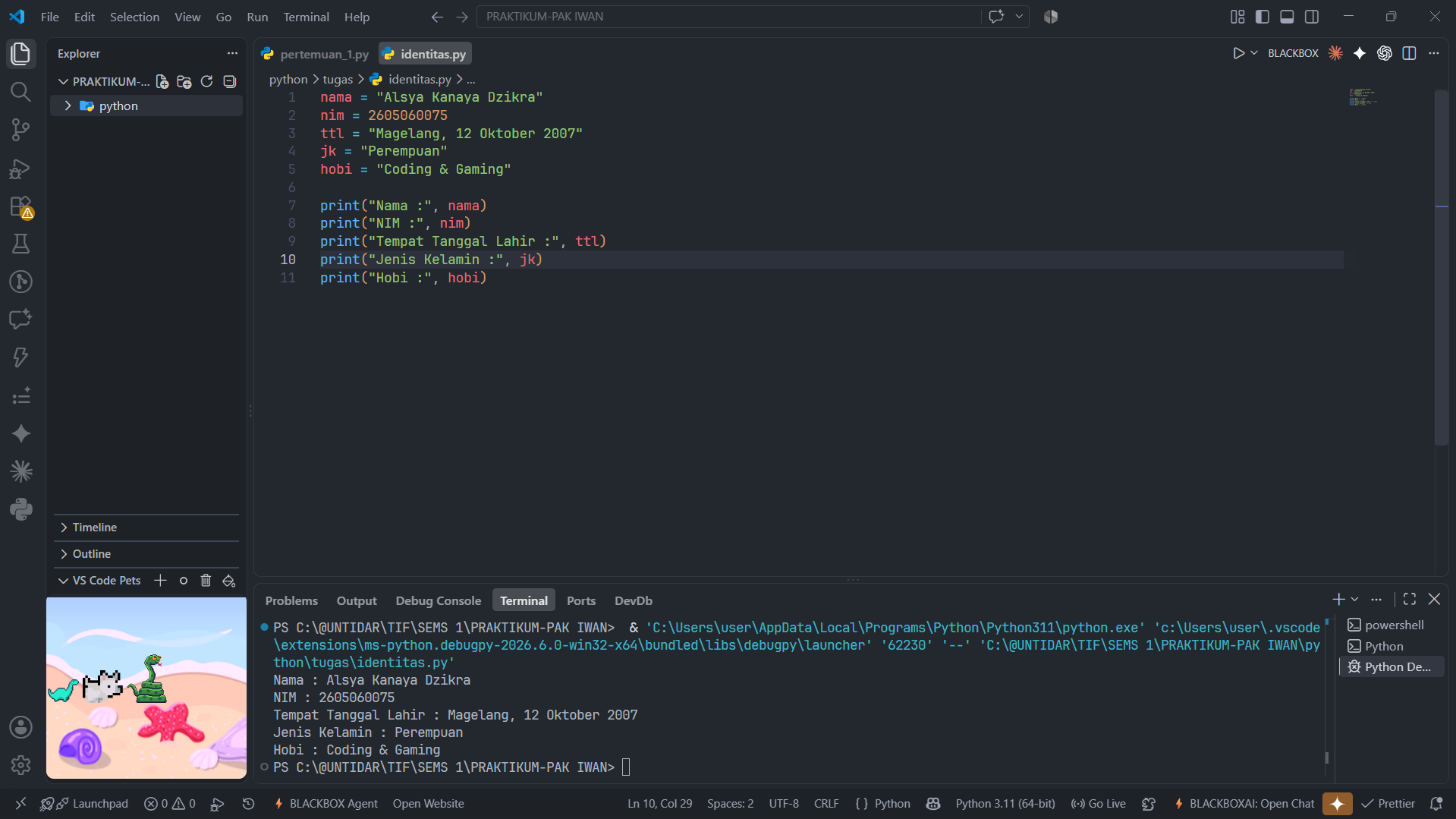Click the BLACKBOX label in editor toolbar
The width and height of the screenshot is (1456, 819).
[x=1293, y=53]
